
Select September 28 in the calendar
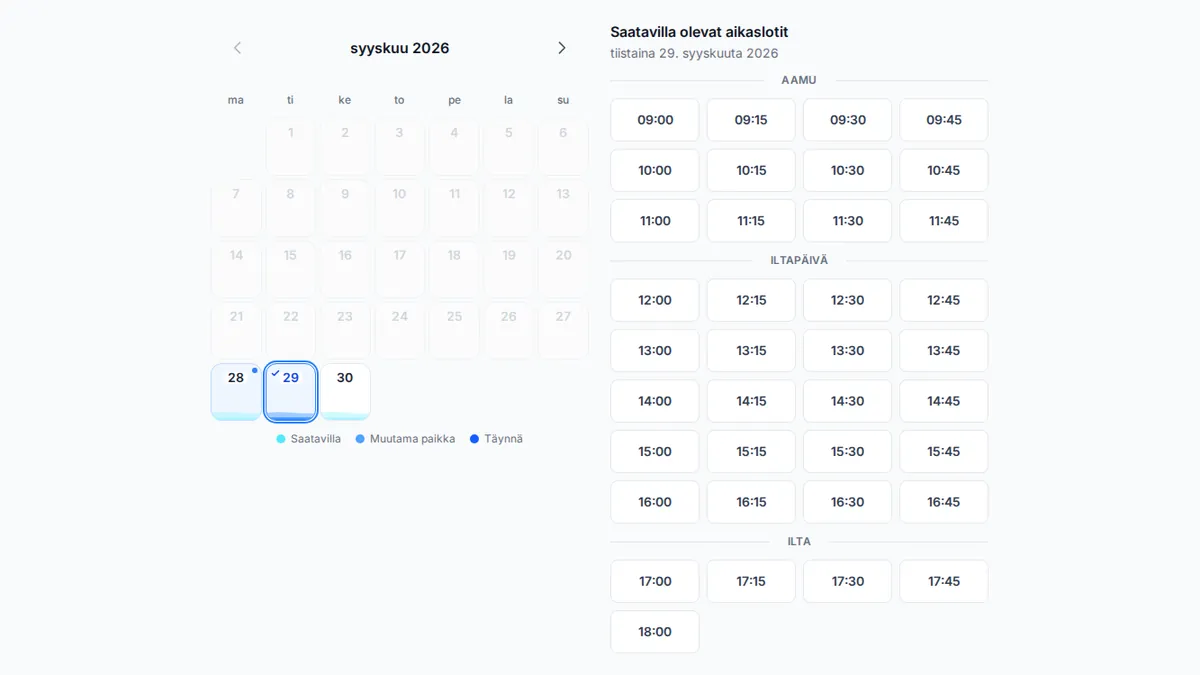pos(236,391)
